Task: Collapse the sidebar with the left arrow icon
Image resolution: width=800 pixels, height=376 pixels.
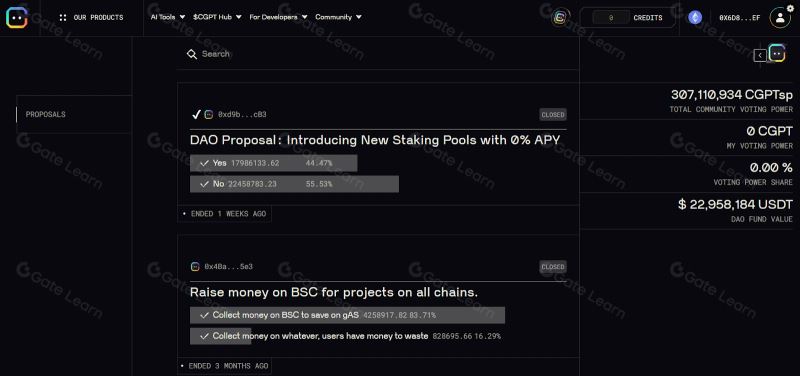Action: pos(760,55)
